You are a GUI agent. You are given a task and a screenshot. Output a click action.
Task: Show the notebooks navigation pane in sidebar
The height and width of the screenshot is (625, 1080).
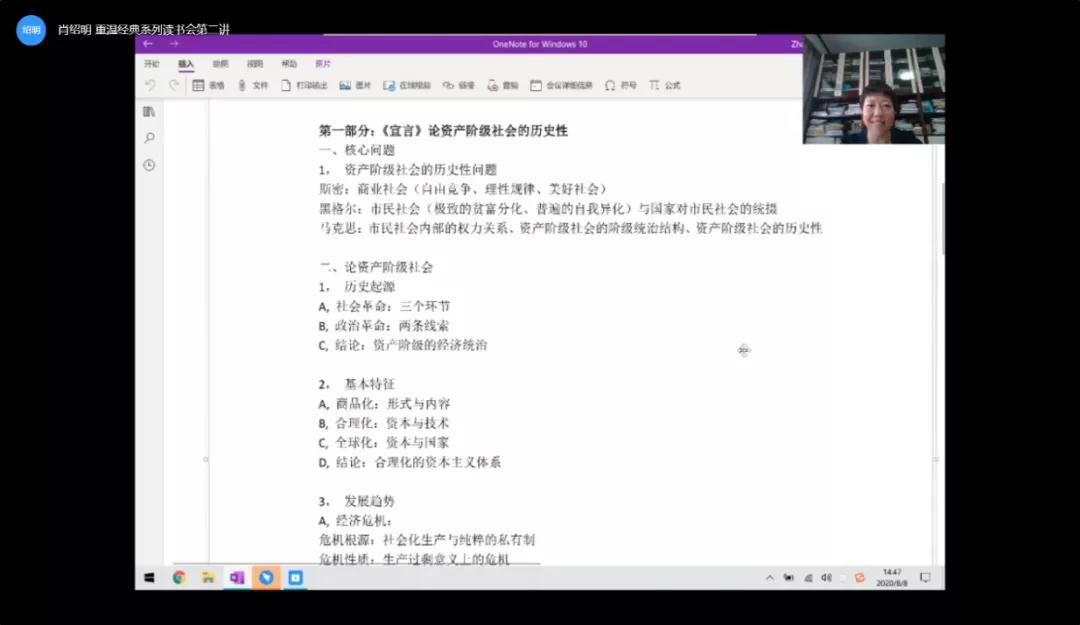tap(149, 111)
